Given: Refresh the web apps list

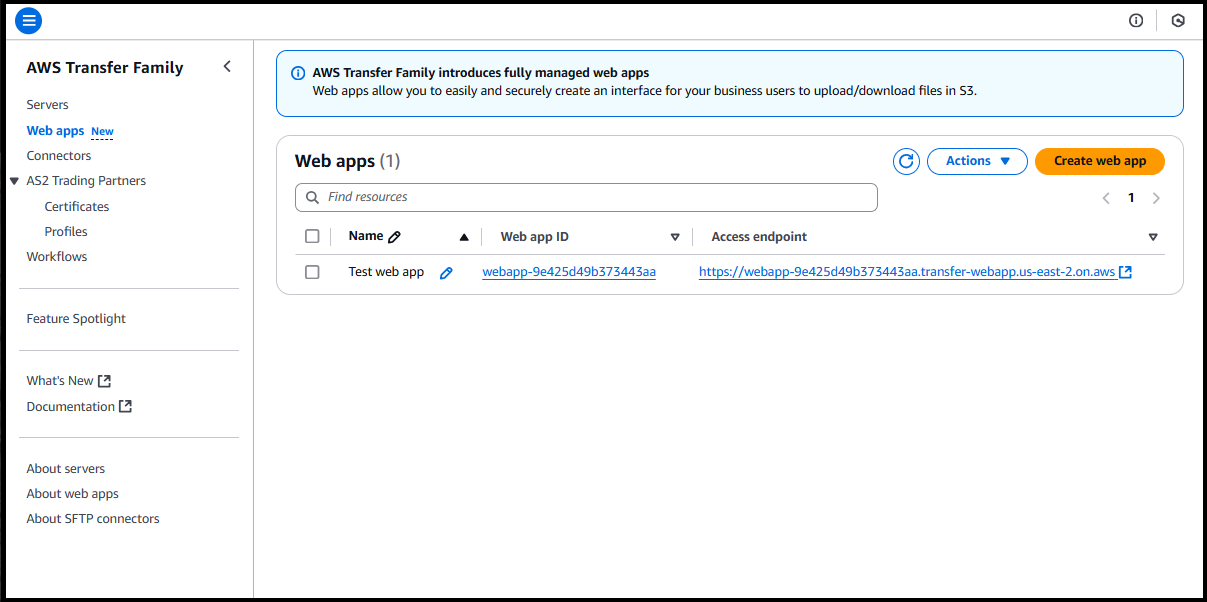Looking at the screenshot, I should coord(905,161).
